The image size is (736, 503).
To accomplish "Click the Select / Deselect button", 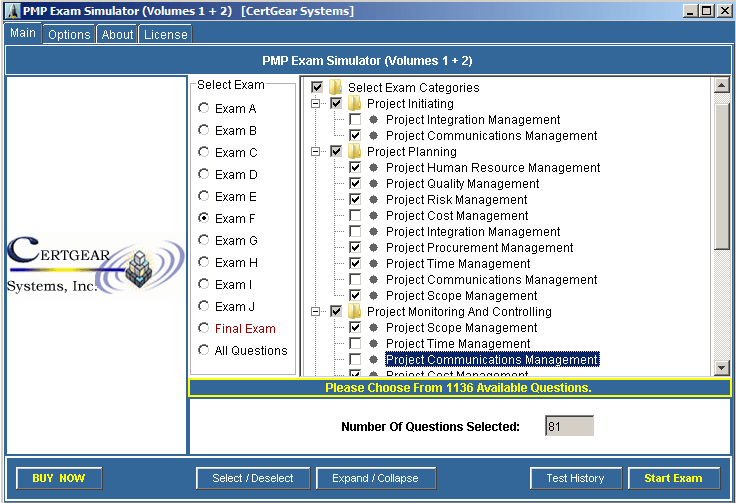I will pyautogui.click(x=253, y=478).
